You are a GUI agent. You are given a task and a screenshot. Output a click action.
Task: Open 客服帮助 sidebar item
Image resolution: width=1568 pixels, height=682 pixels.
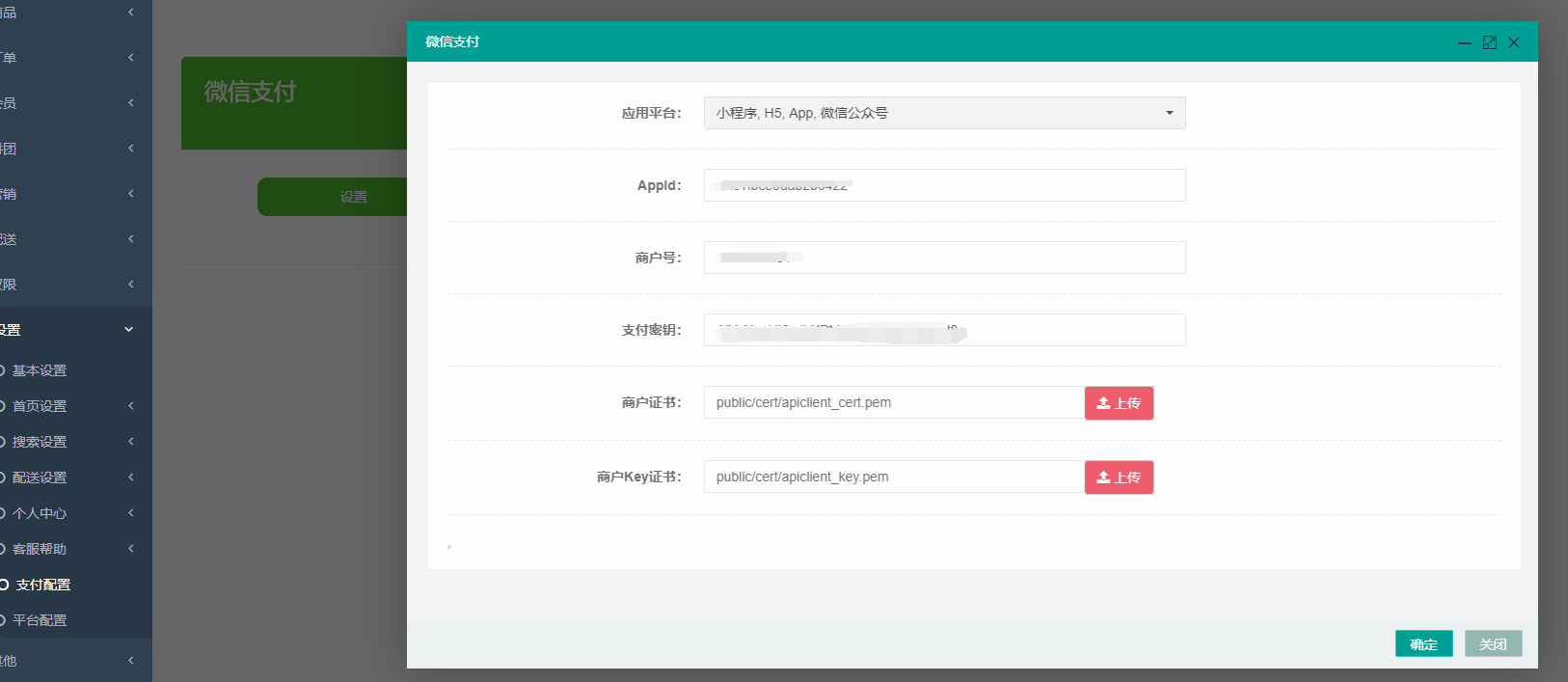(x=40, y=549)
